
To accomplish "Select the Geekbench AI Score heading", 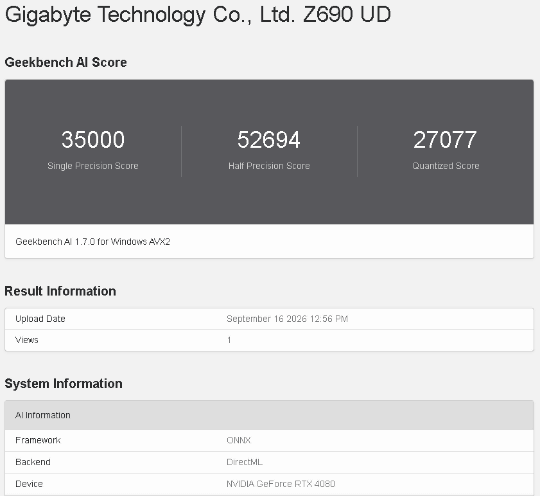I will (66, 62).
